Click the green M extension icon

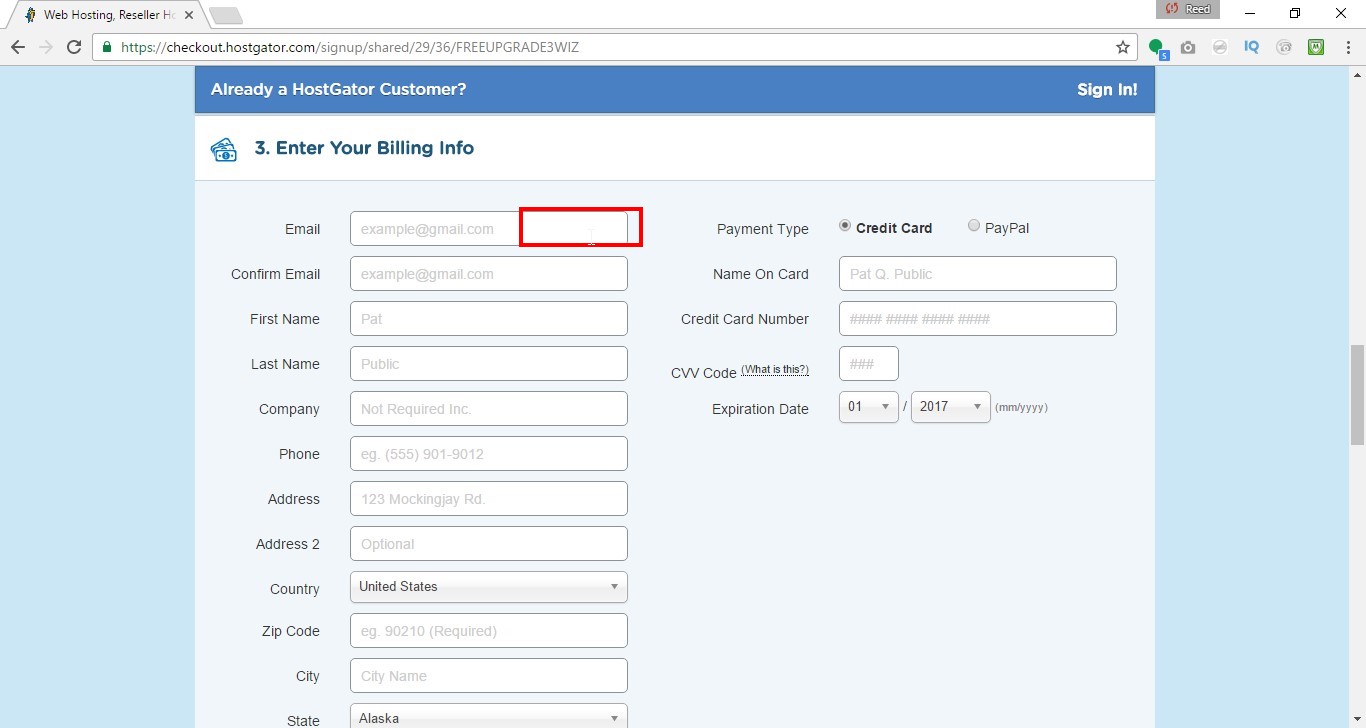pos(1317,46)
